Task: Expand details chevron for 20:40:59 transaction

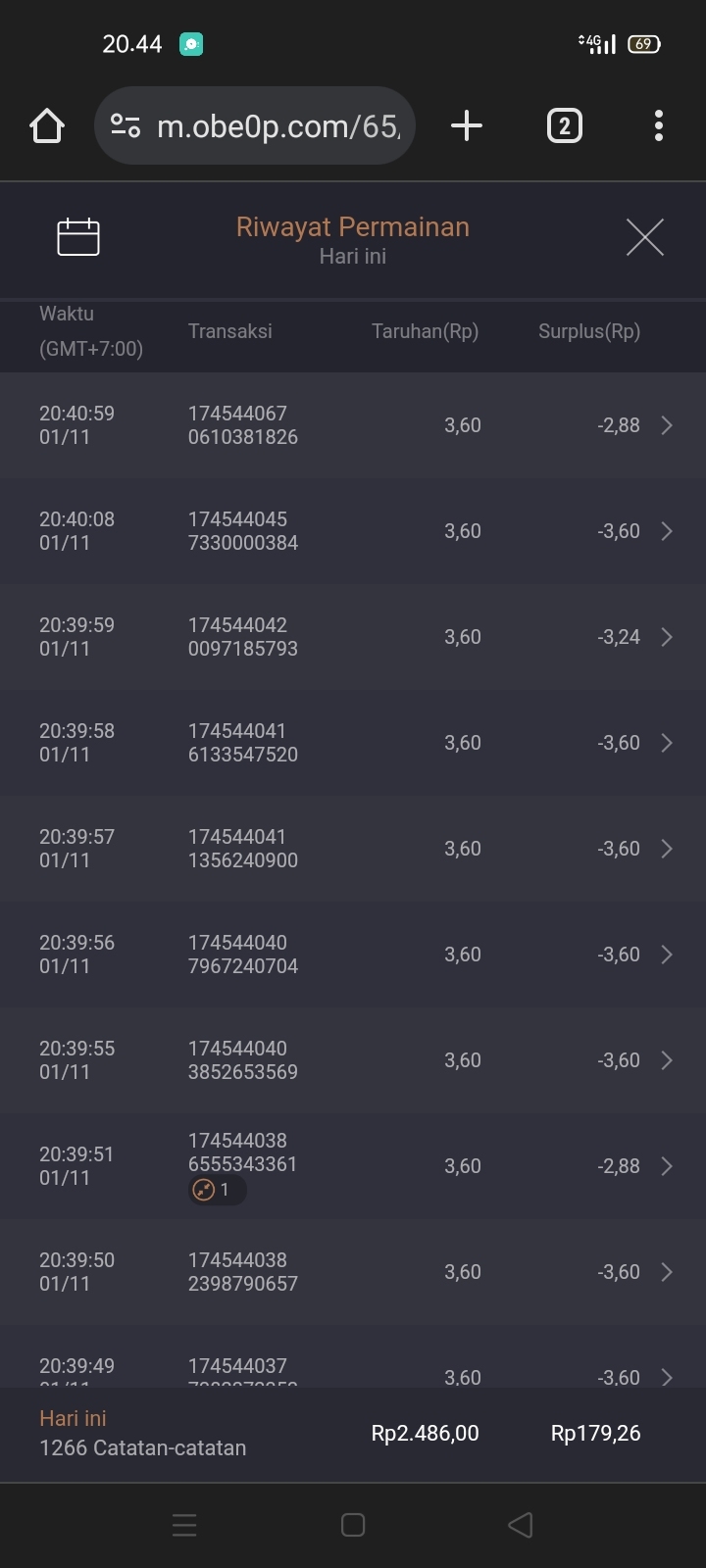Action: [667, 425]
